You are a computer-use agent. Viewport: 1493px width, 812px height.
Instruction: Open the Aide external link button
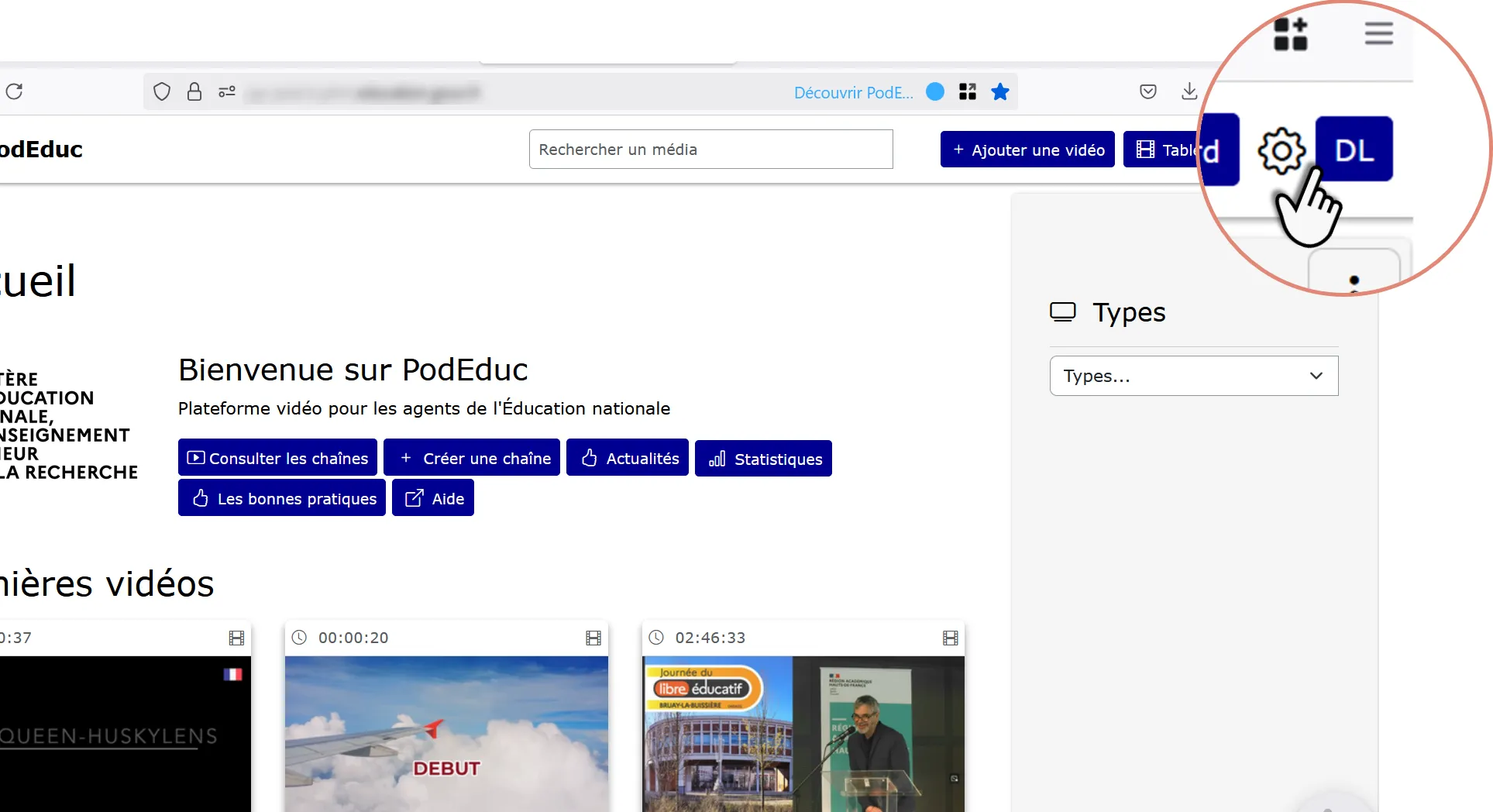pyautogui.click(x=433, y=498)
